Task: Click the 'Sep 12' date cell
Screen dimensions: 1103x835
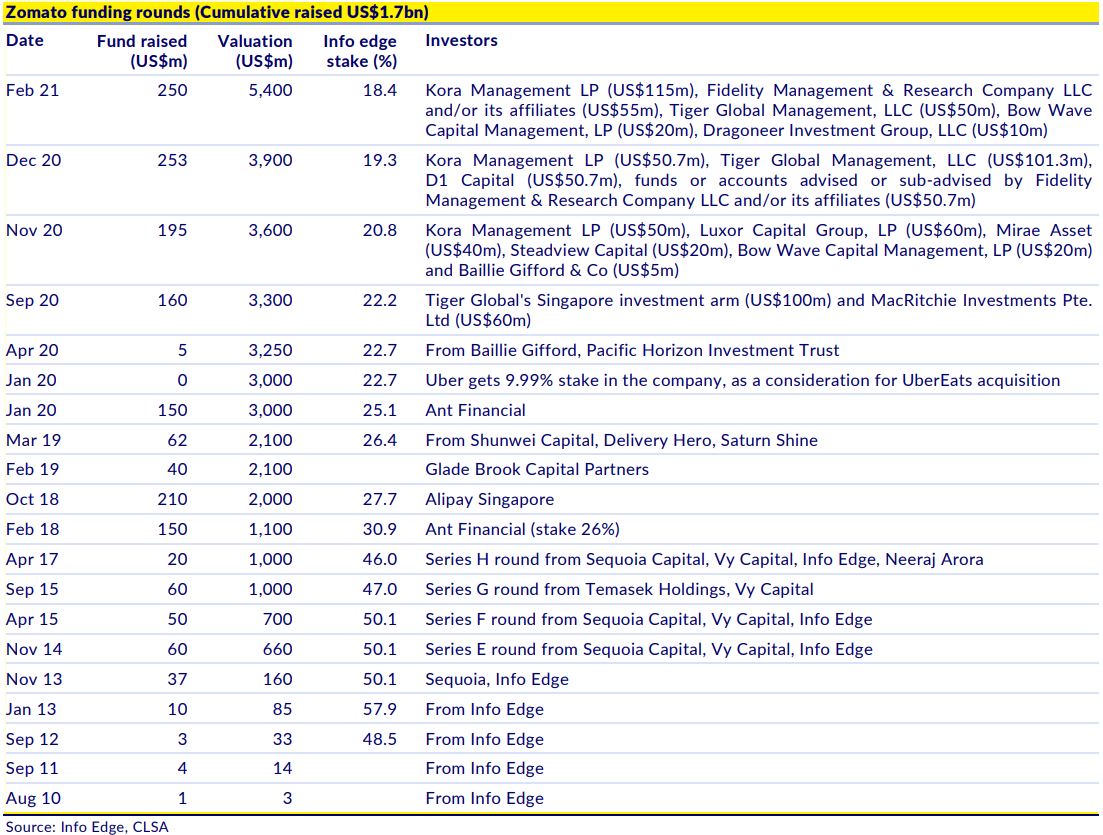Action: coord(32,739)
